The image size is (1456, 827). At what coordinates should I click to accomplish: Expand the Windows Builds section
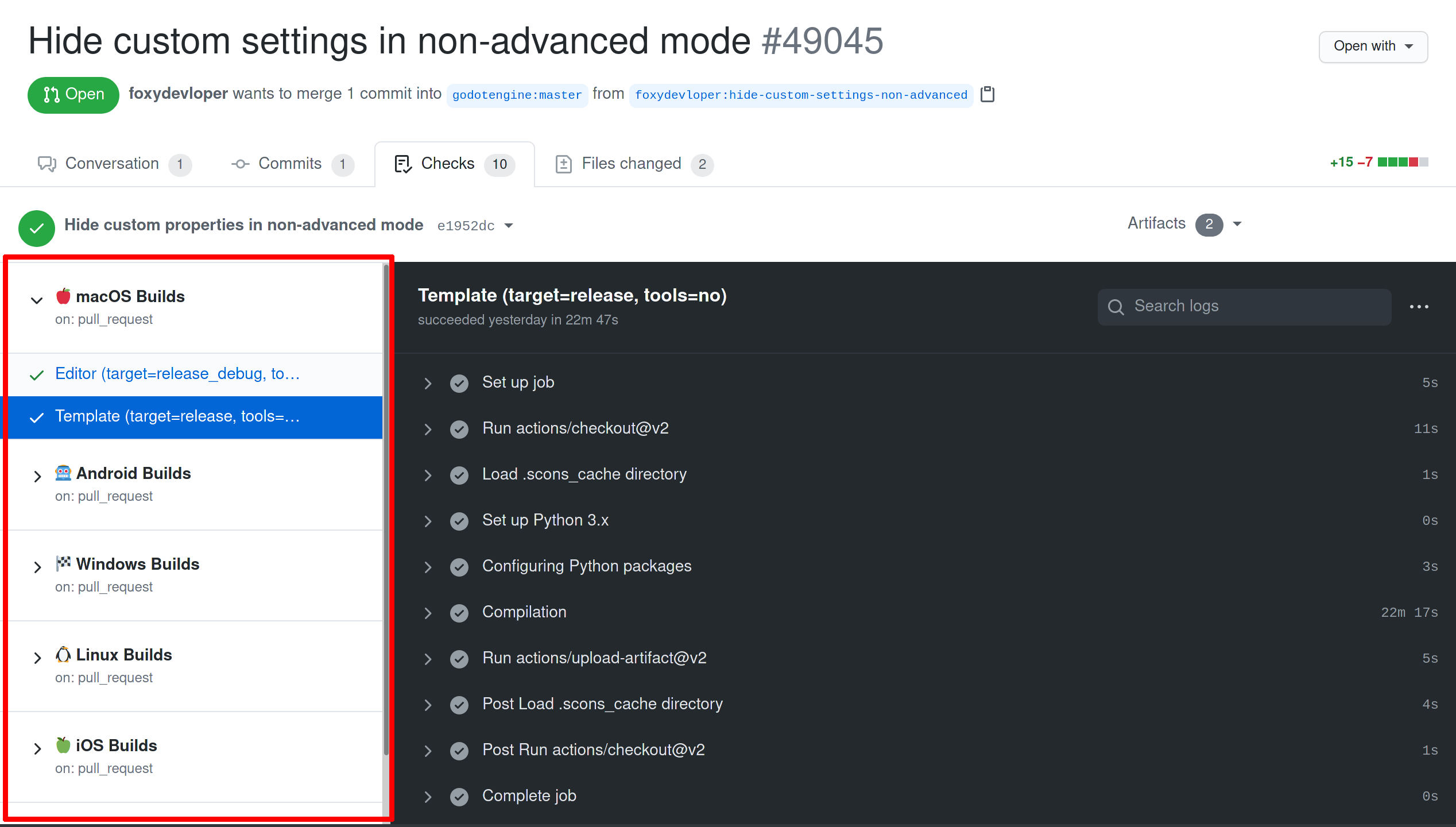tap(37, 566)
